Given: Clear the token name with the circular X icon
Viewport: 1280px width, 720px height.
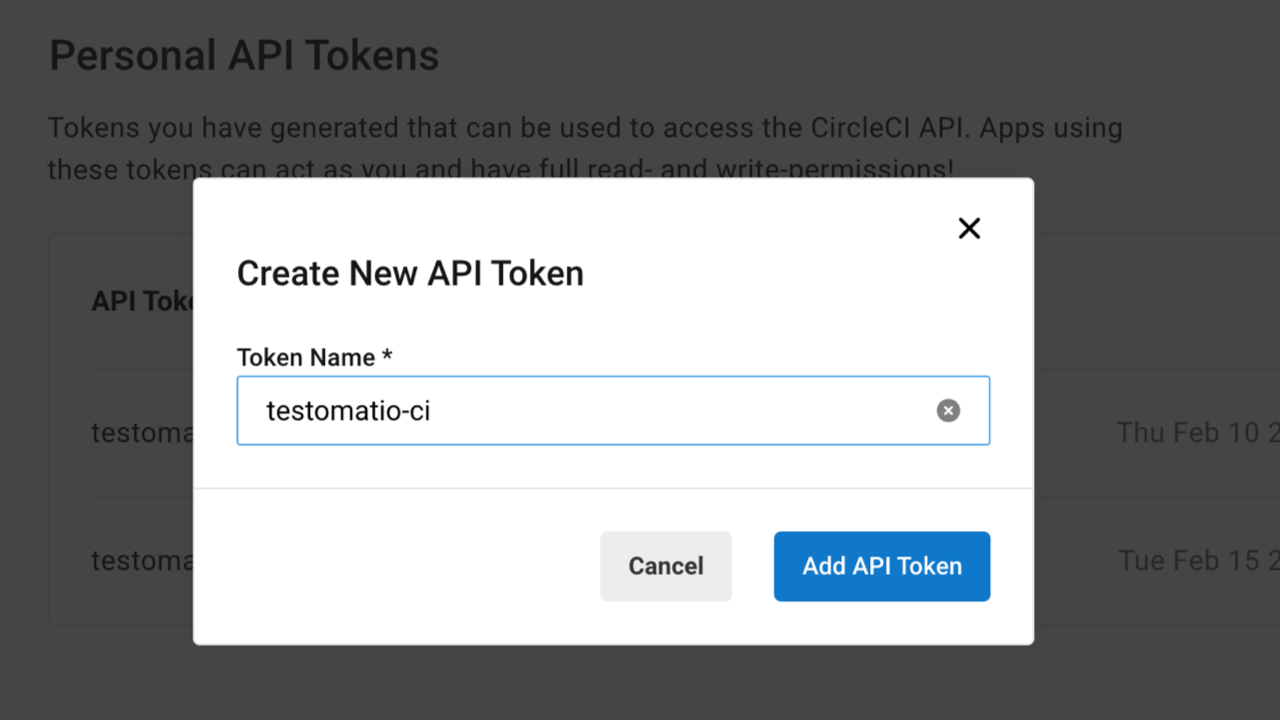Looking at the screenshot, I should pyautogui.click(x=947, y=410).
